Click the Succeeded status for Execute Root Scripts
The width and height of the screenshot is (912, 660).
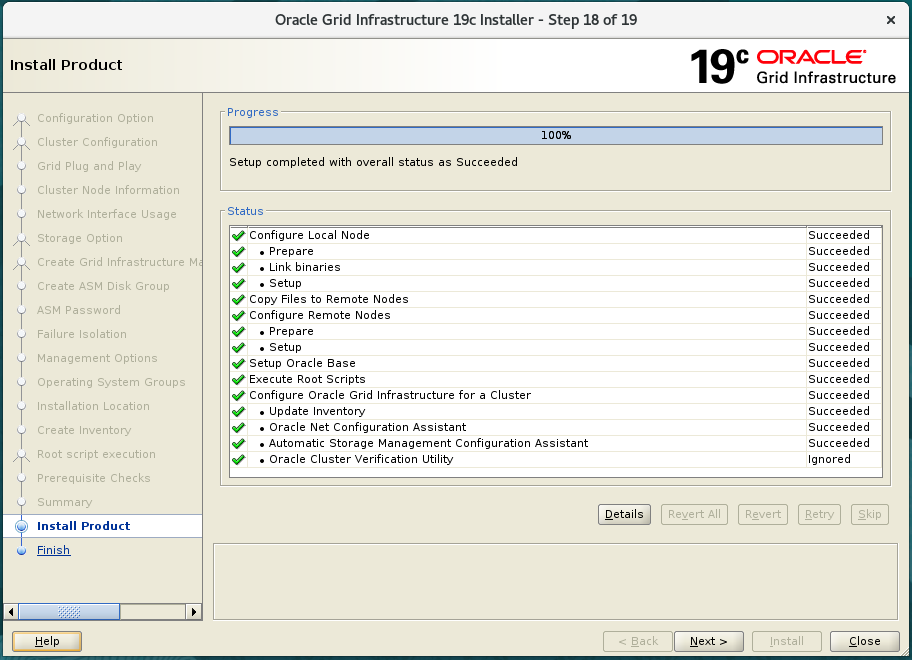(x=839, y=379)
